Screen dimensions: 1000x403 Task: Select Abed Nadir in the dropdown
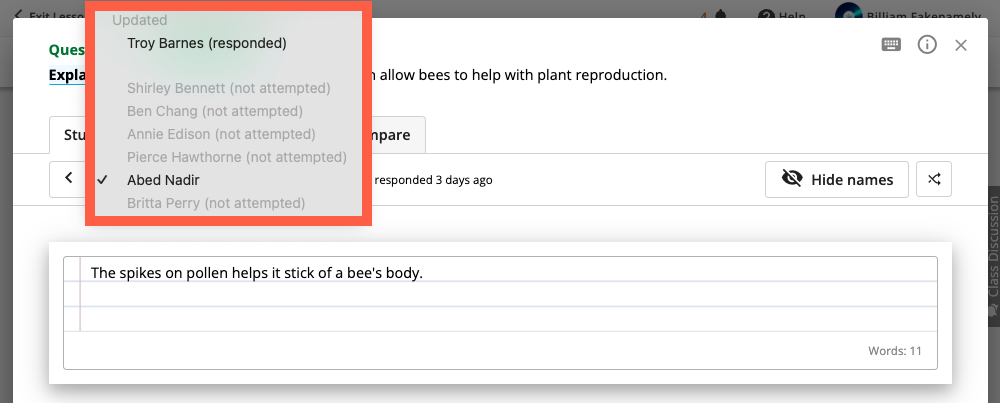tap(163, 180)
